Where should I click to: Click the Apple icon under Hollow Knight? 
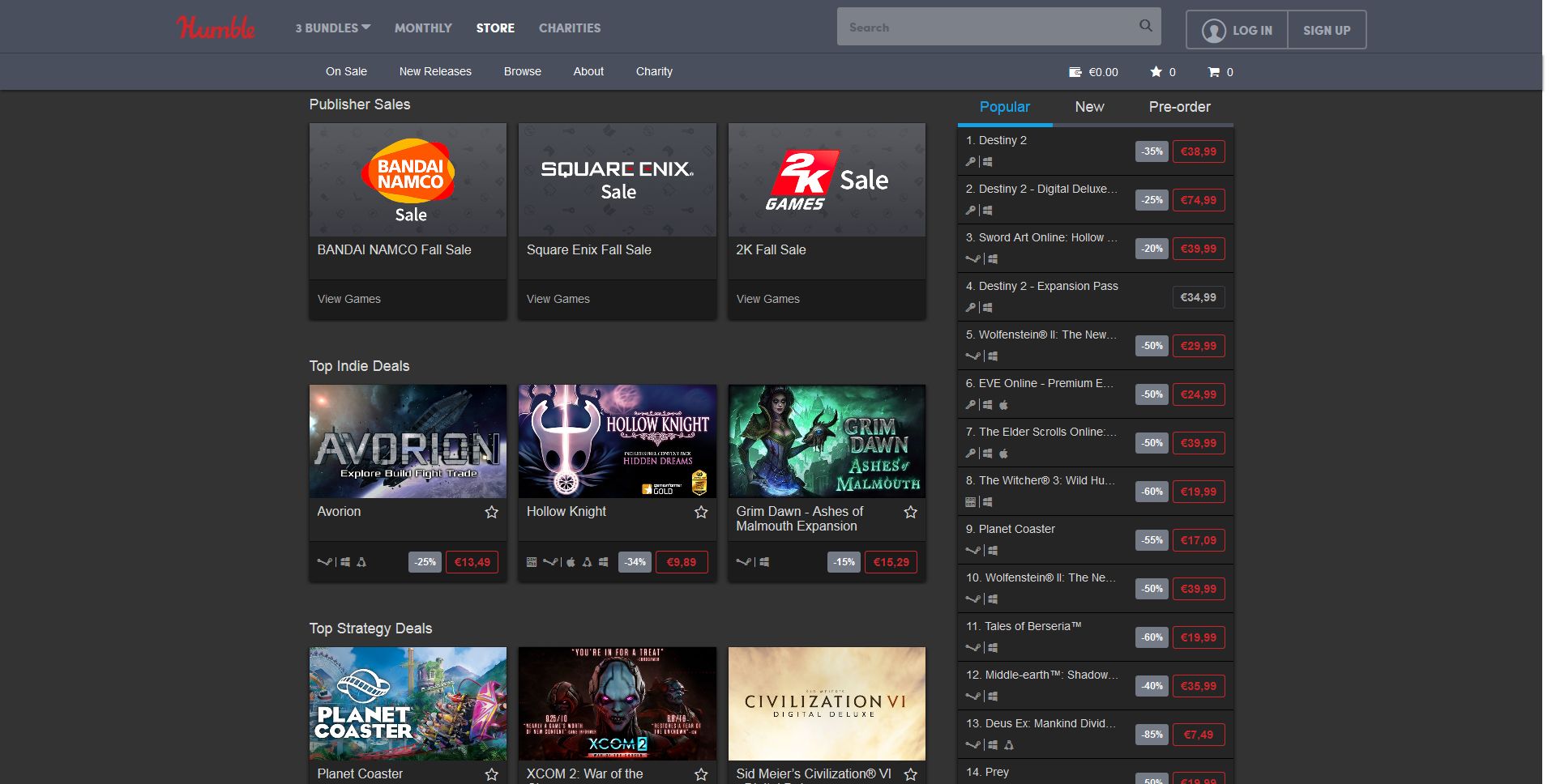571,561
